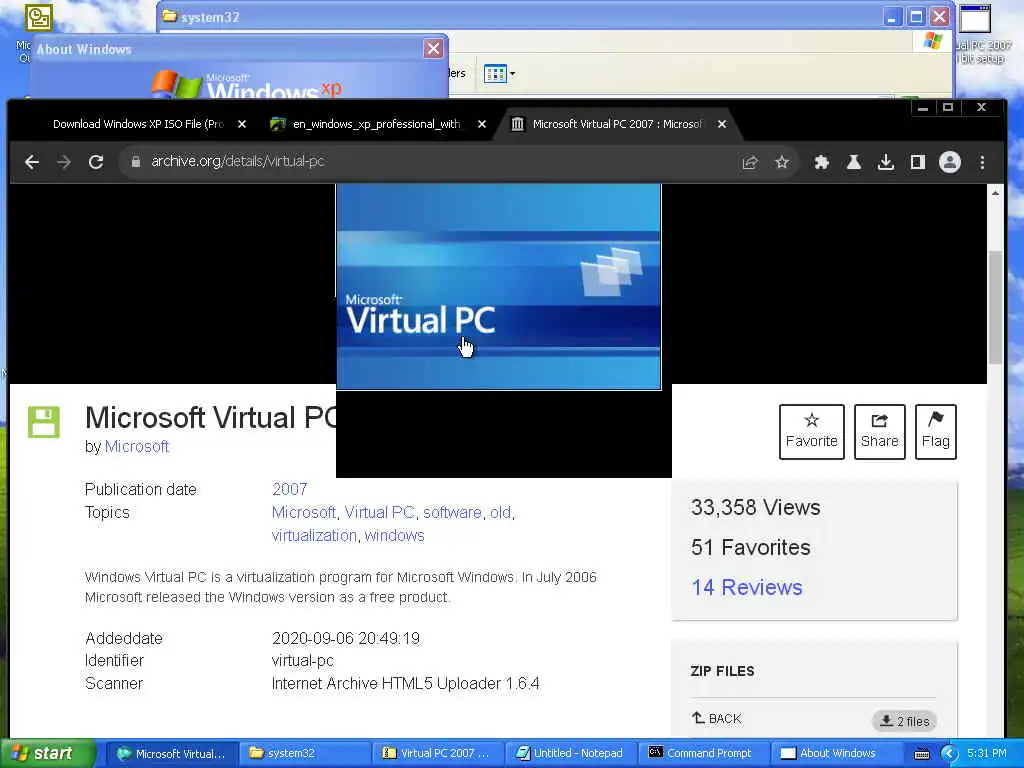This screenshot has height=768, width=1024.
Task: Click the 51 Favorites text
Action: [x=750, y=547]
